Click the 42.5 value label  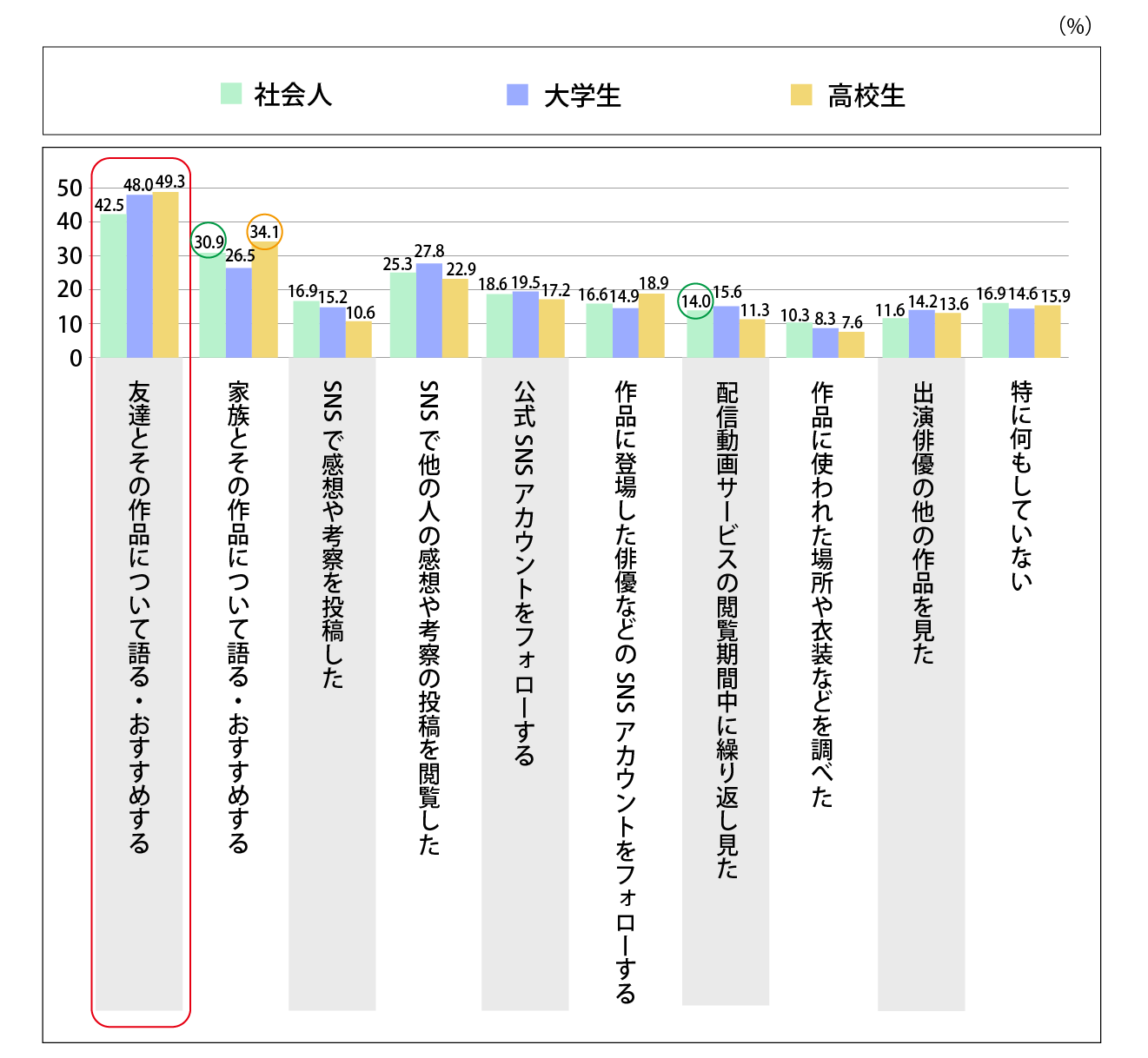pyautogui.click(x=109, y=206)
